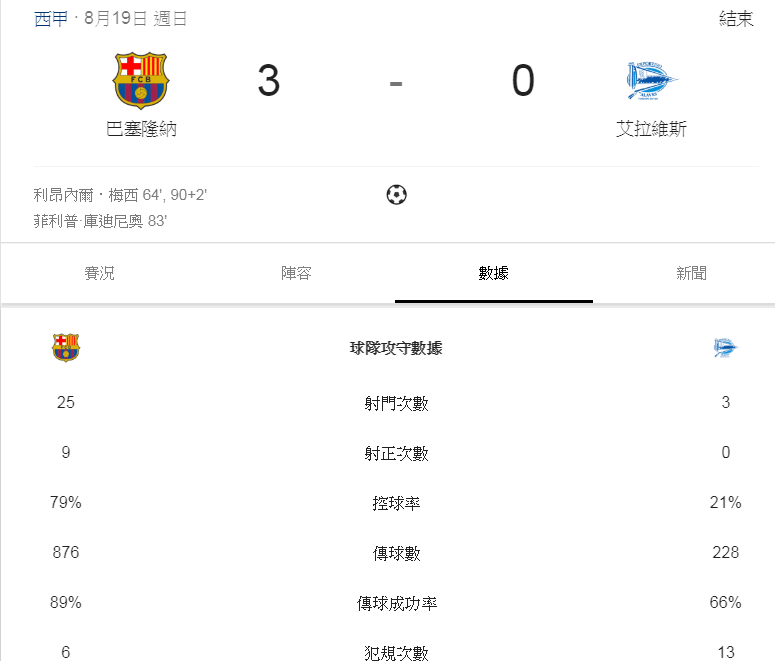775x661 pixels.
Task: Switch to the 賽況 tab
Action: click(x=99, y=273)
